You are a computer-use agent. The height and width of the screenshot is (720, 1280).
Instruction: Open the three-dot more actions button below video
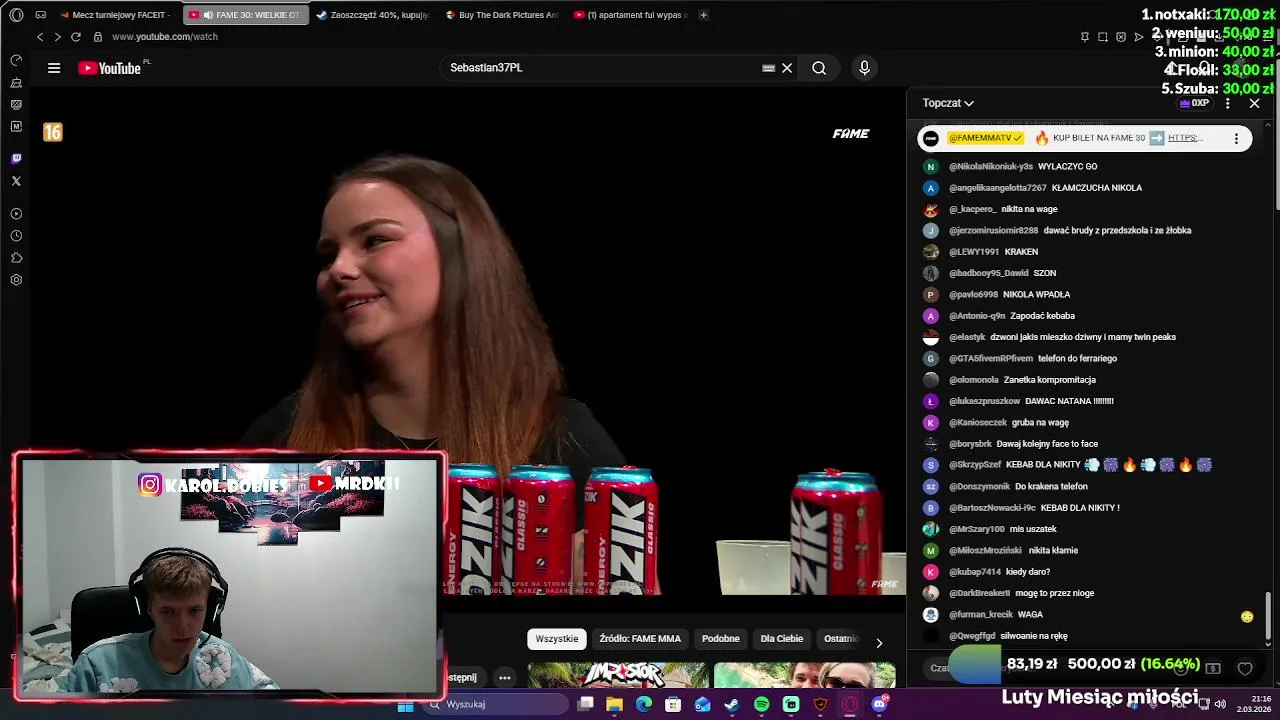pyautogui.click(x=505, y=678)
